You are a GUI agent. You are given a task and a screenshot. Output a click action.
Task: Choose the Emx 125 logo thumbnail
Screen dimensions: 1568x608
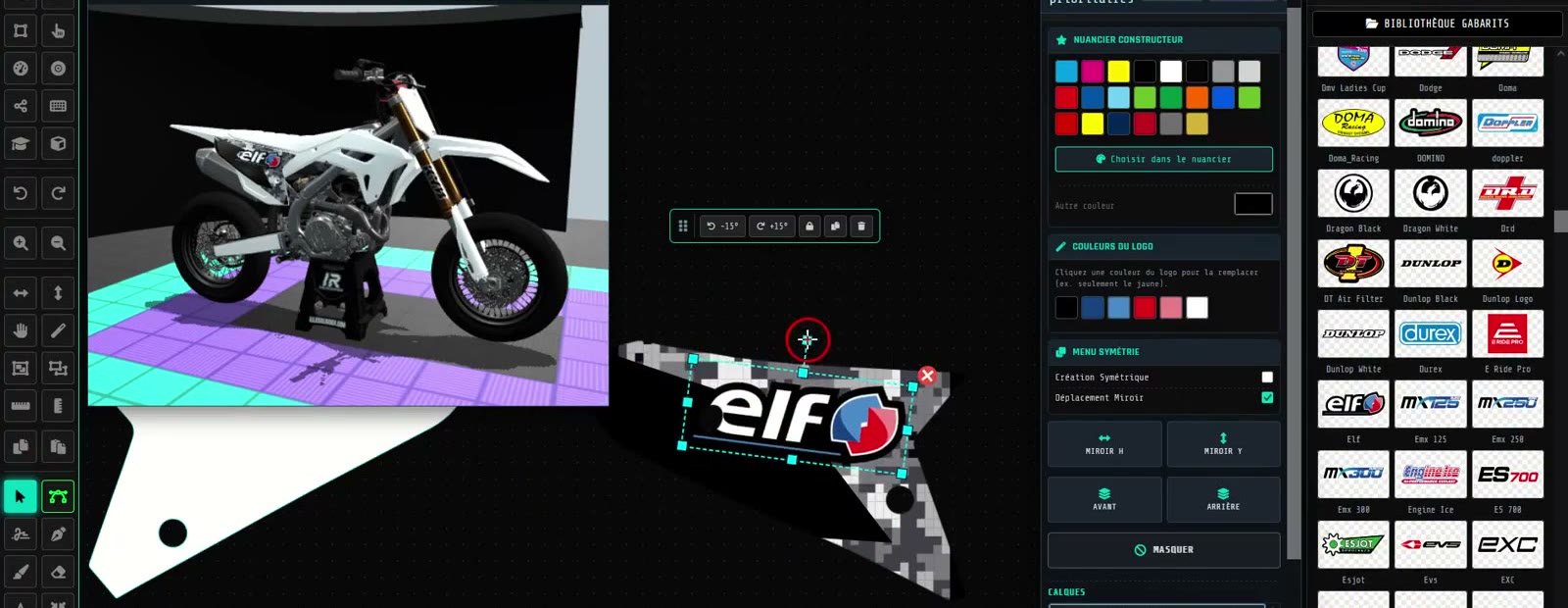1431,403
